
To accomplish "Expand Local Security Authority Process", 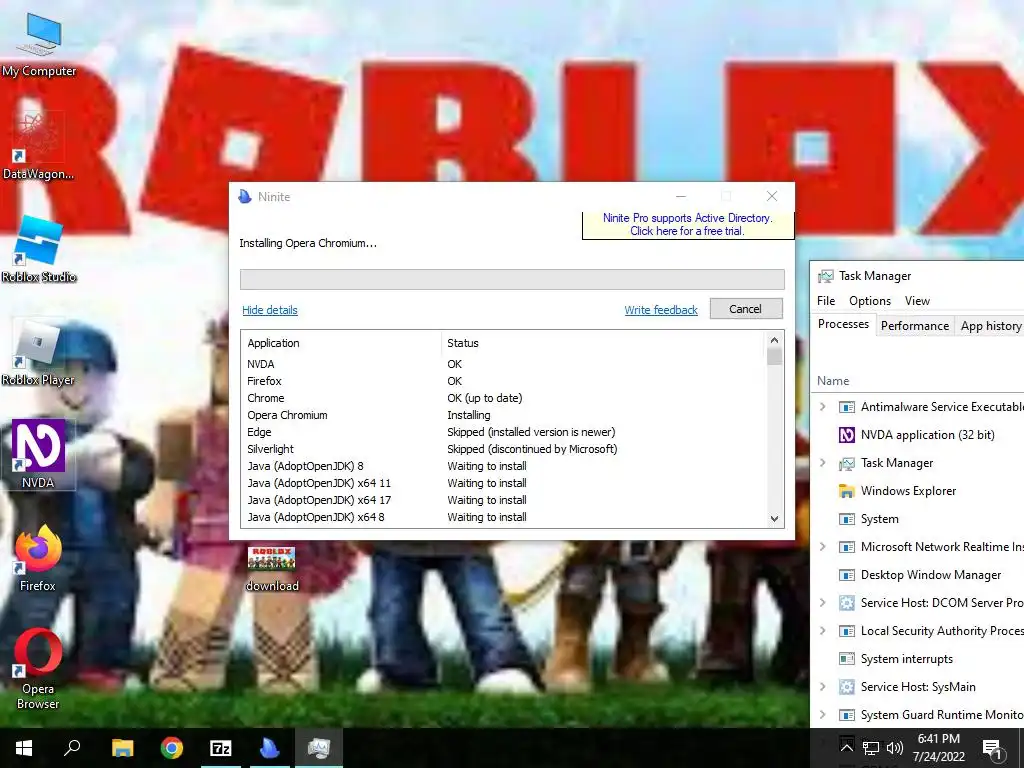I will click(823, 631).
